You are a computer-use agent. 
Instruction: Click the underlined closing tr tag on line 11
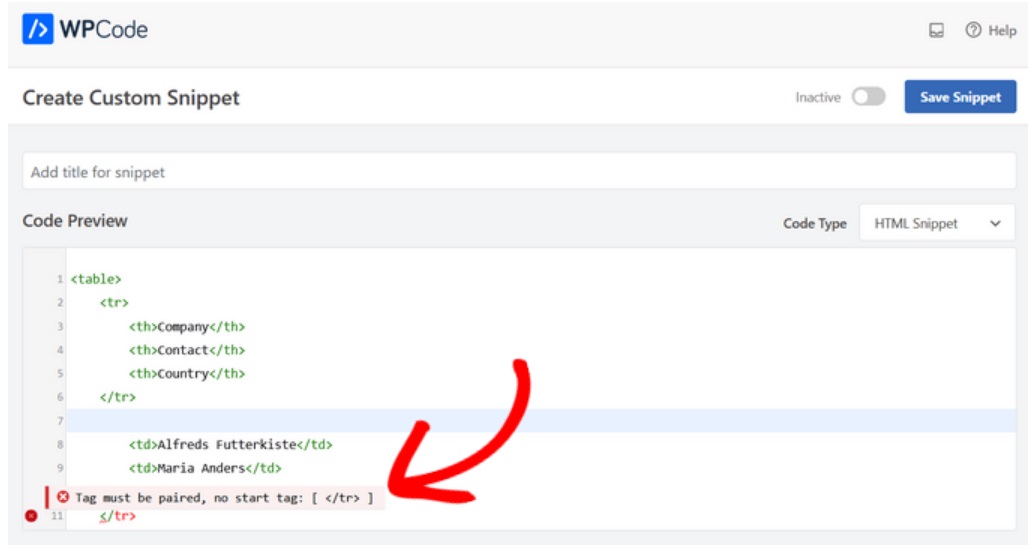117,516
